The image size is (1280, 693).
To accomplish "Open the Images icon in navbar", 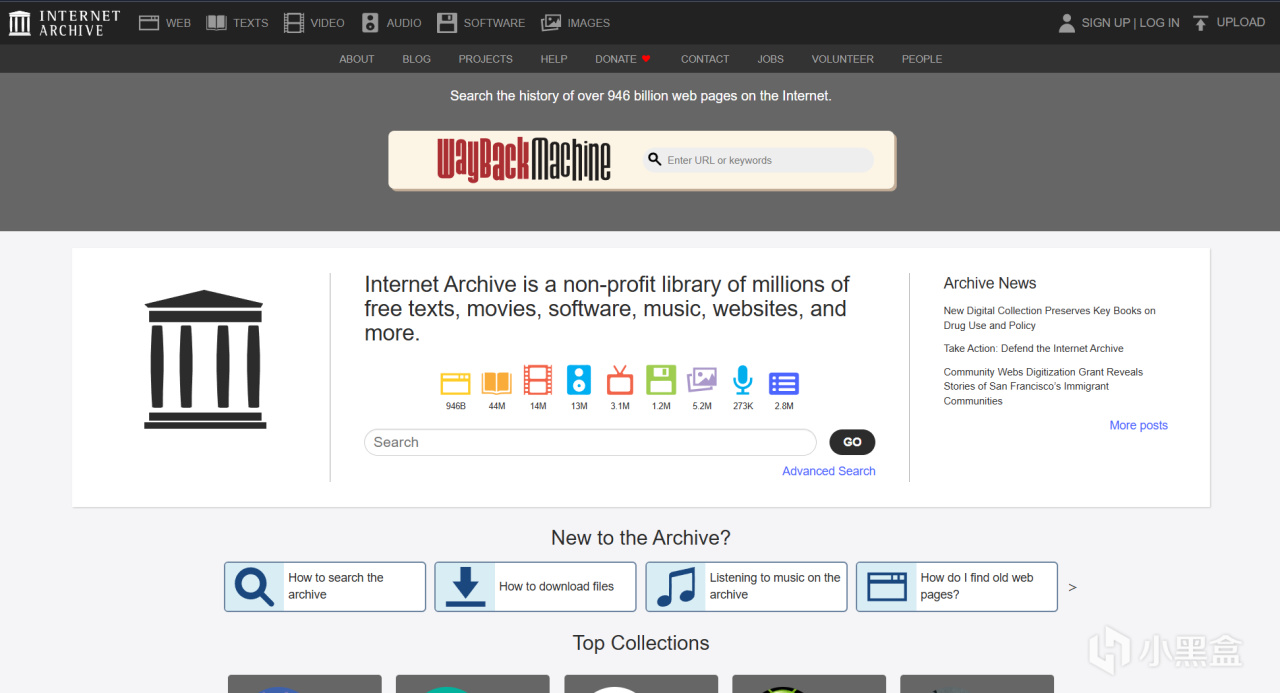I will 551,22.
